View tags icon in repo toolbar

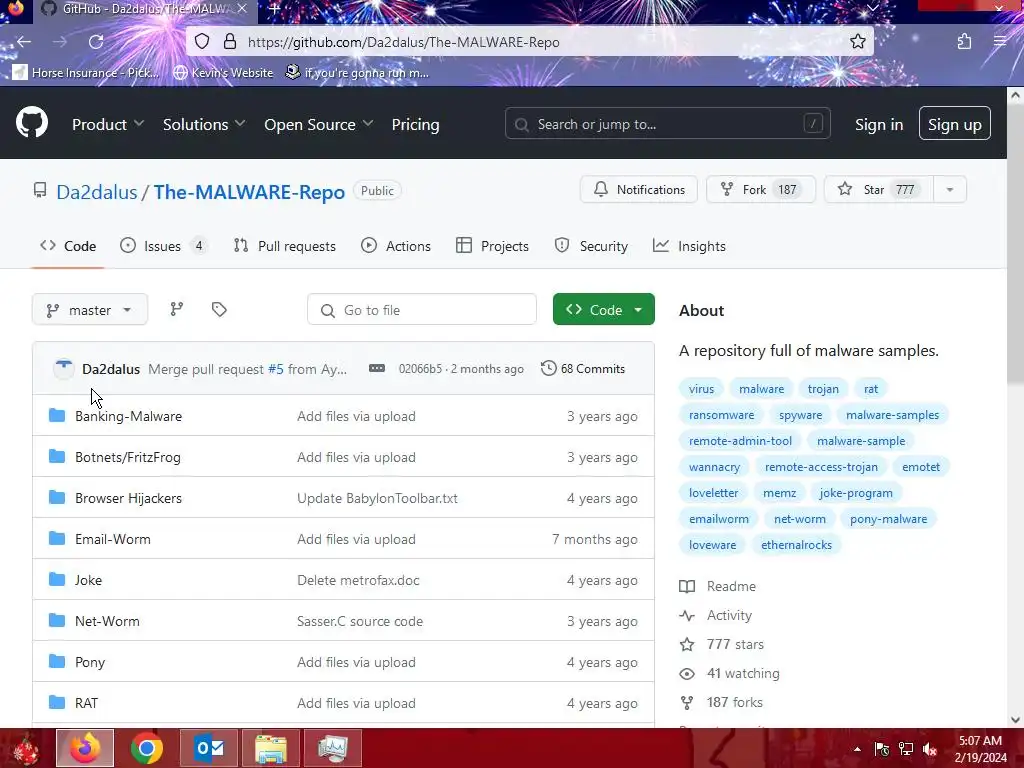tap(219, 309)
